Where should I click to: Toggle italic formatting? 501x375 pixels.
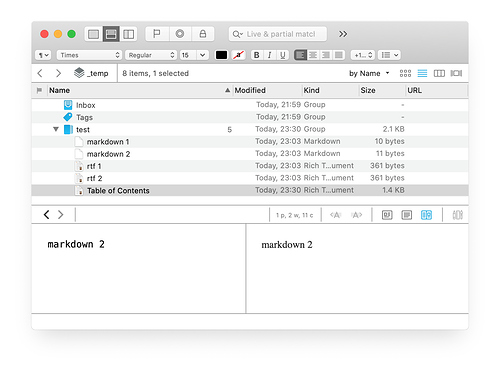coord(269,55)
